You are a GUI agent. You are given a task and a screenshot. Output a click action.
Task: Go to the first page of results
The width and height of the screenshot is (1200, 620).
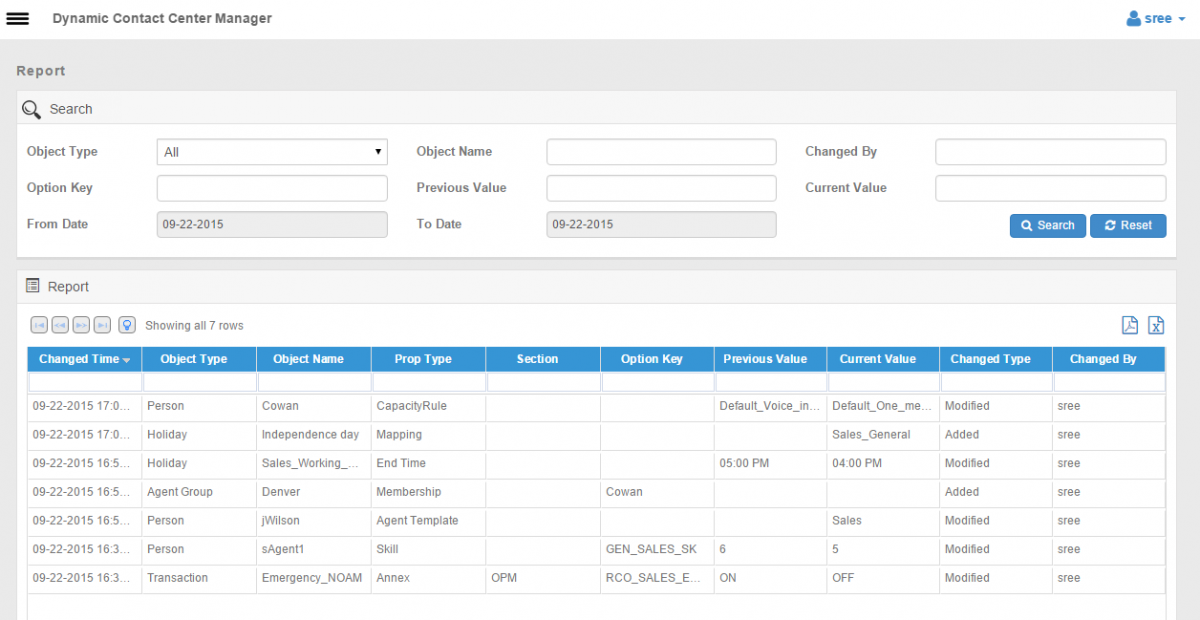point(39,325)
